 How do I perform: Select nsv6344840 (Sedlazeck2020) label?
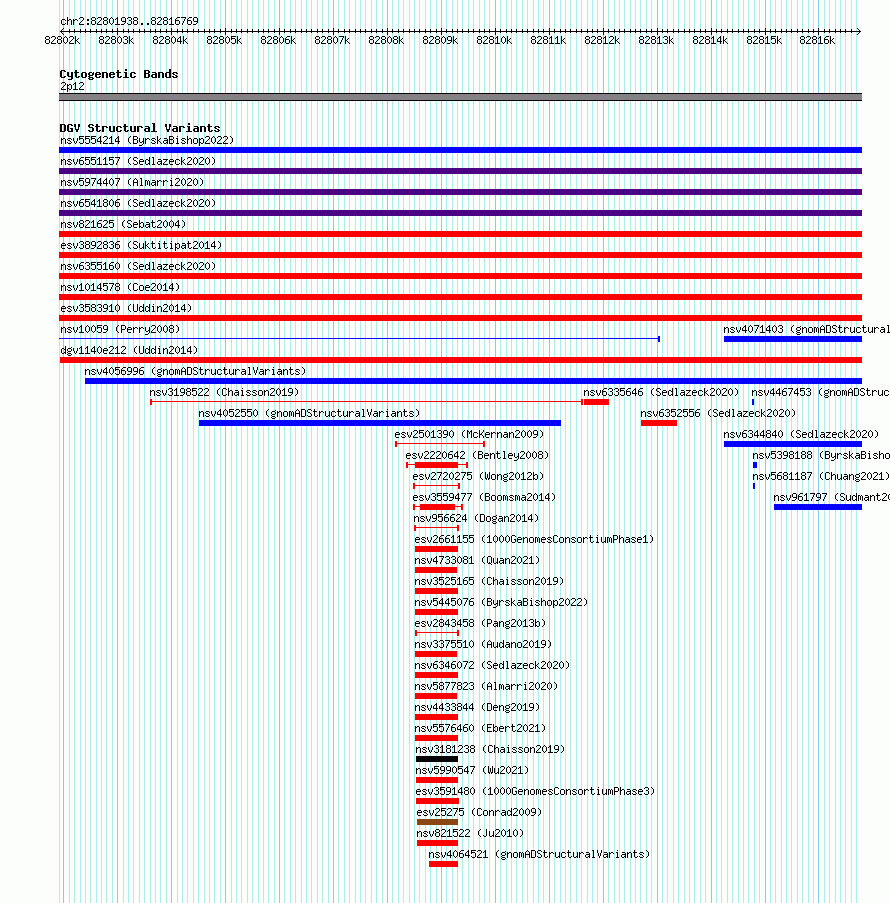coord(801,434)
